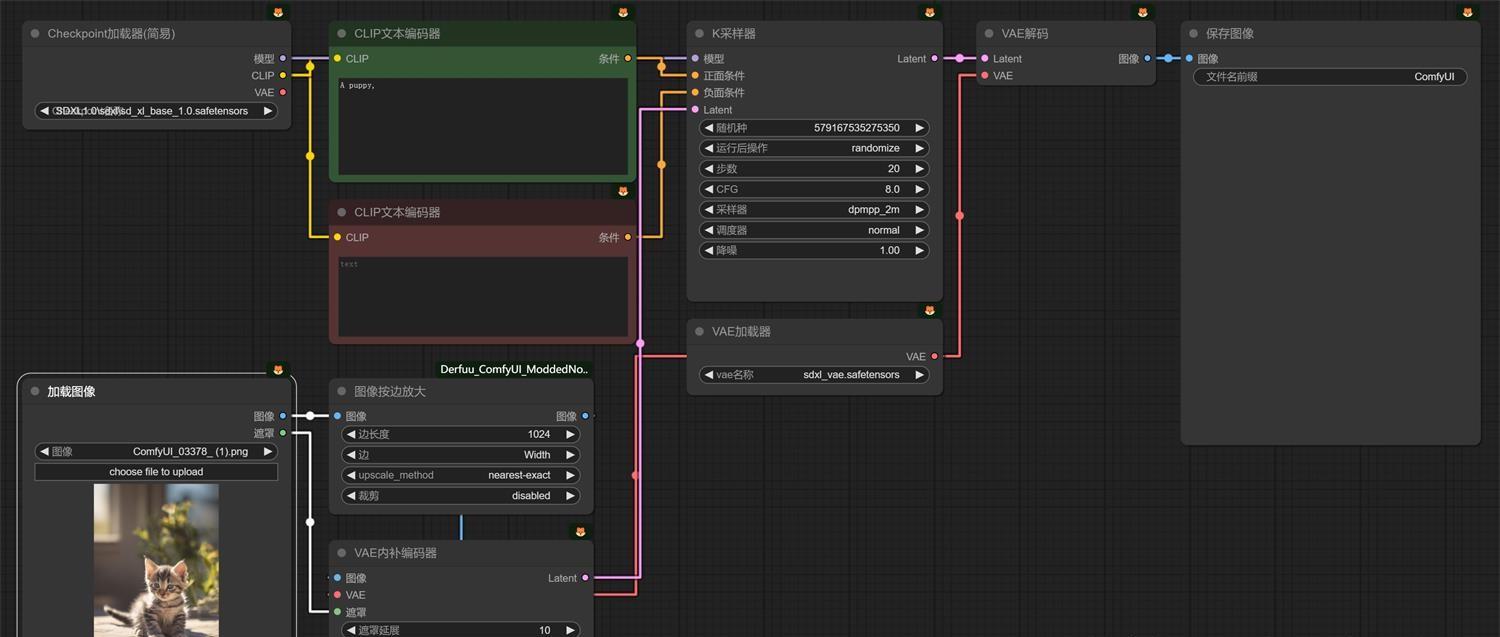This screenshot has height=637, width=1500.
Task: Click the 条件 output port of red CLIP node
Action: 628,237
